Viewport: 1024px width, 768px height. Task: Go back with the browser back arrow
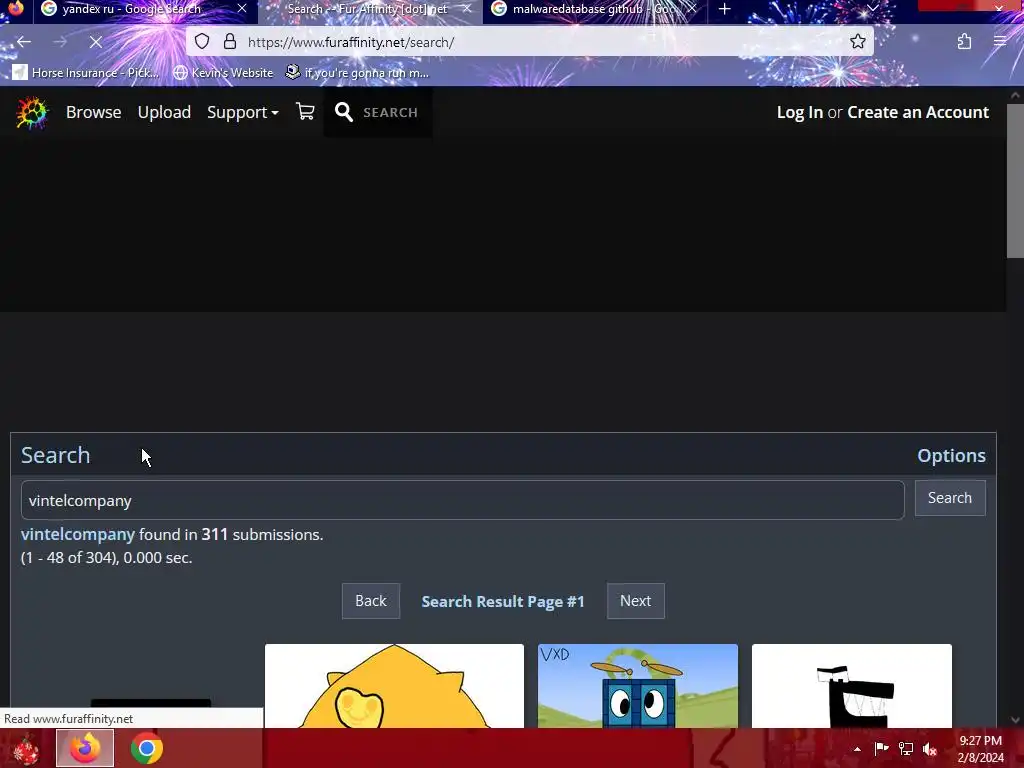24,42
